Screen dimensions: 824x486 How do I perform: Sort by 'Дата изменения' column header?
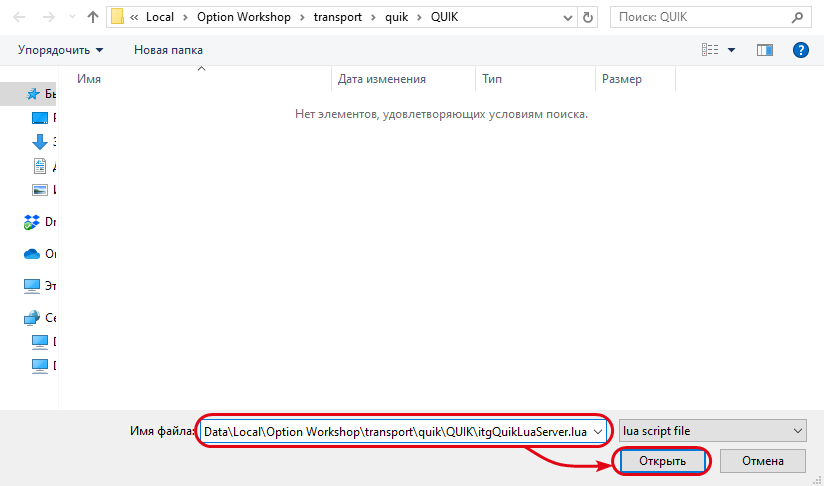click(382, 79)
